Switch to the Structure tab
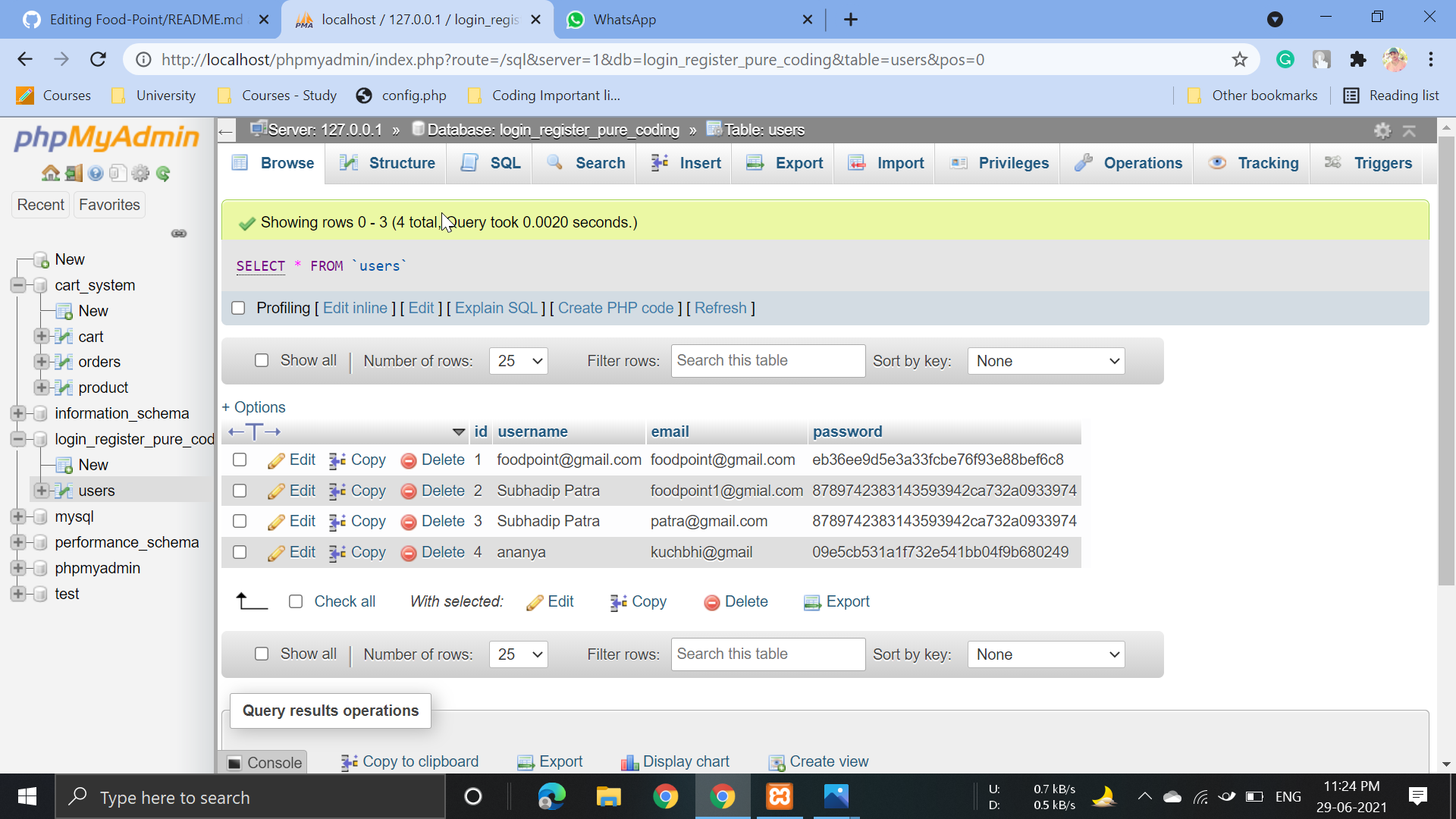Screen dimensions: 1456x819 (x=387, y=163)
